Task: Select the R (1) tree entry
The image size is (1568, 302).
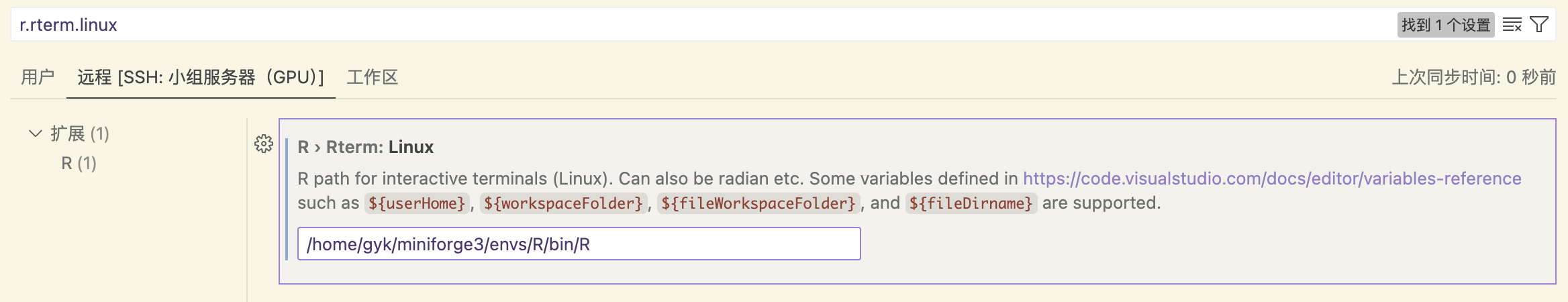Action: [x=79, y=163]
